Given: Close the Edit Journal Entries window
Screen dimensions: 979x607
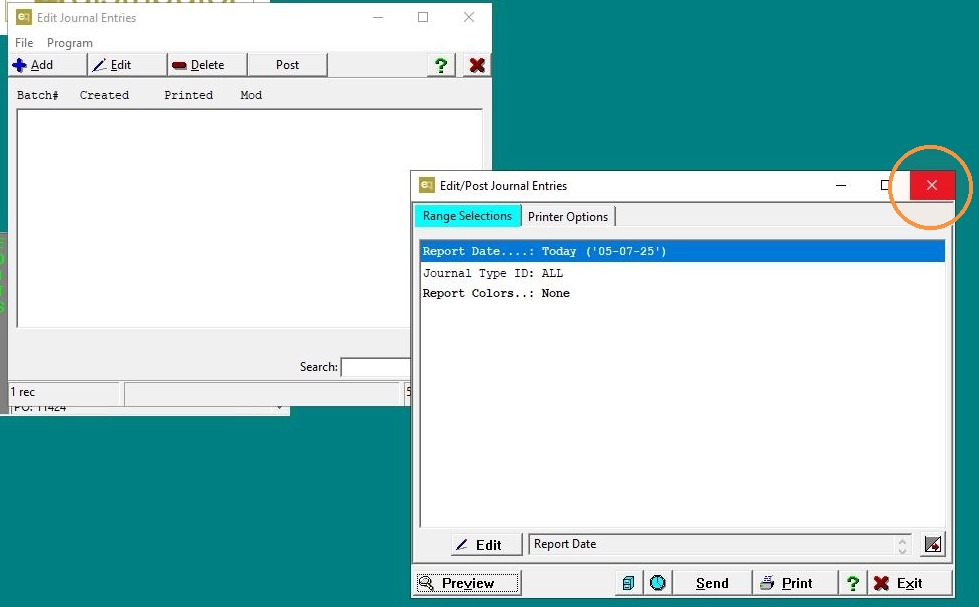Looking at the screenshot, I should tap(469, 17).
